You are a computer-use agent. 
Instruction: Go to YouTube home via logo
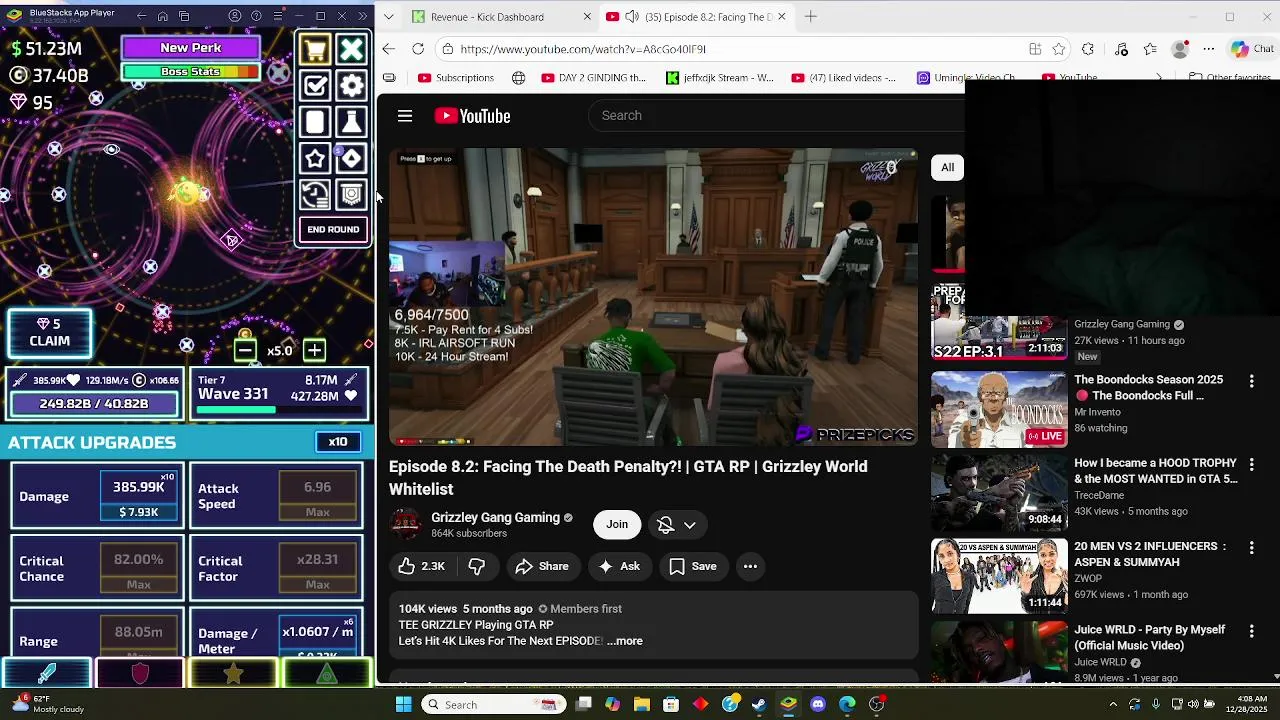coord(472,116)
